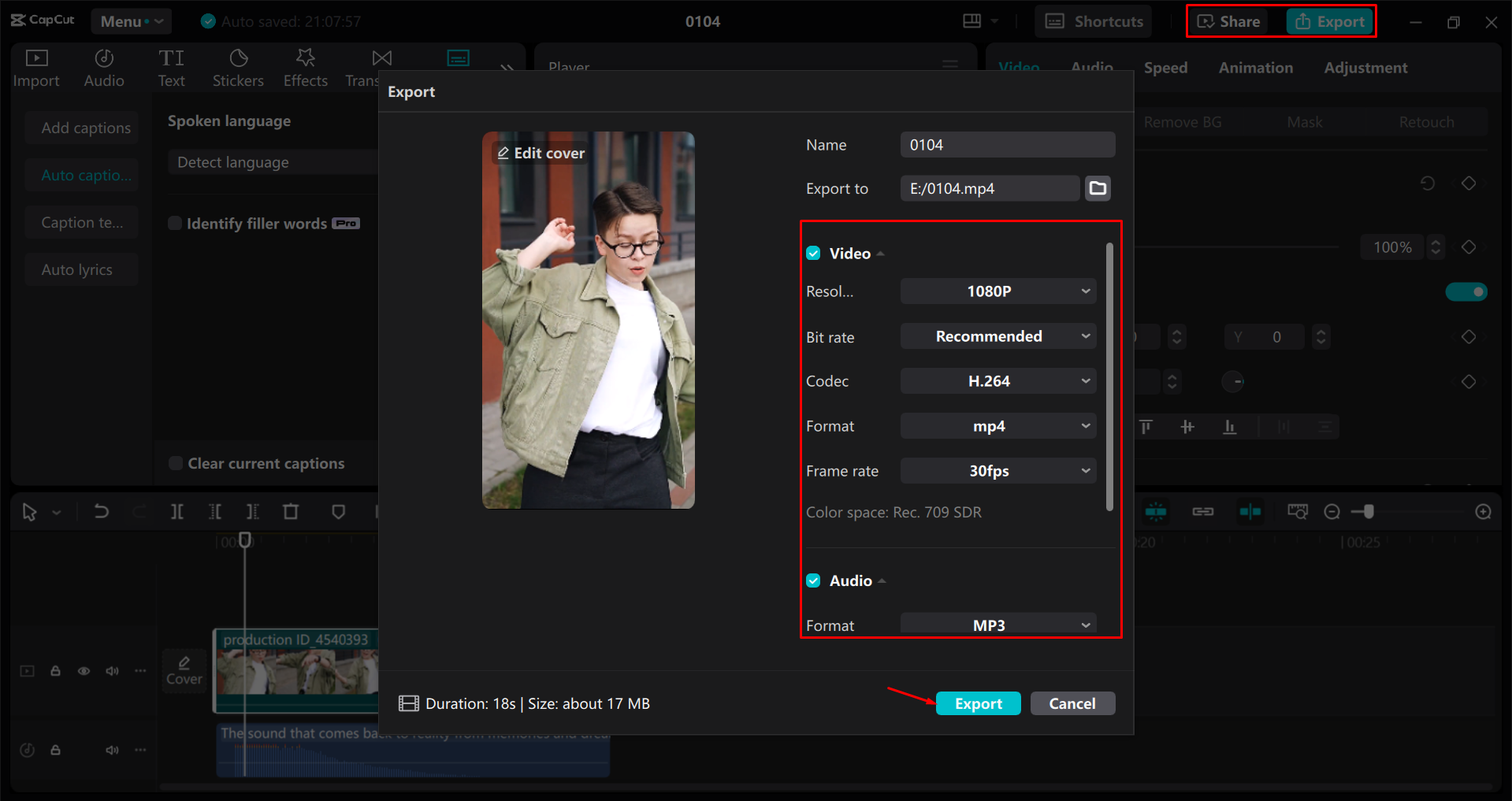Open the Shortcuts panel
The width and height of the screenshot is (1512, 801).
pos(1093,21)
